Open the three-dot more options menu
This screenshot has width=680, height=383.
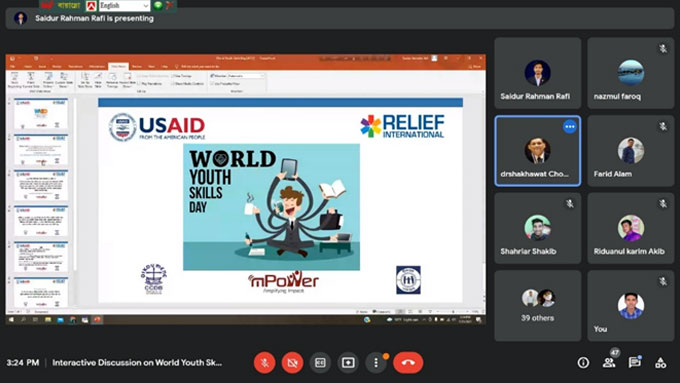pos(376,362)
